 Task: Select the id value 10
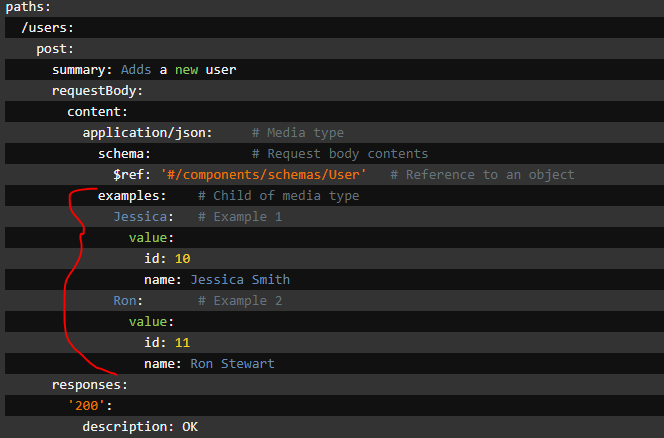point(183,259)
